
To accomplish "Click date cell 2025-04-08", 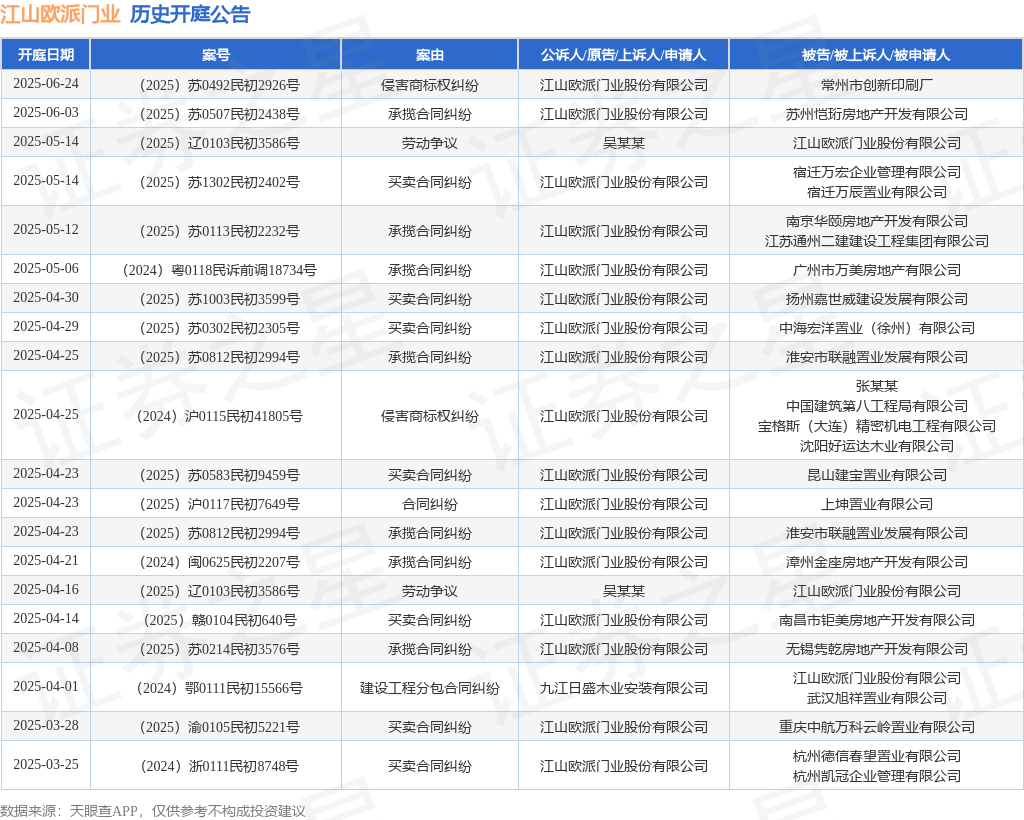I will point(46,648).
